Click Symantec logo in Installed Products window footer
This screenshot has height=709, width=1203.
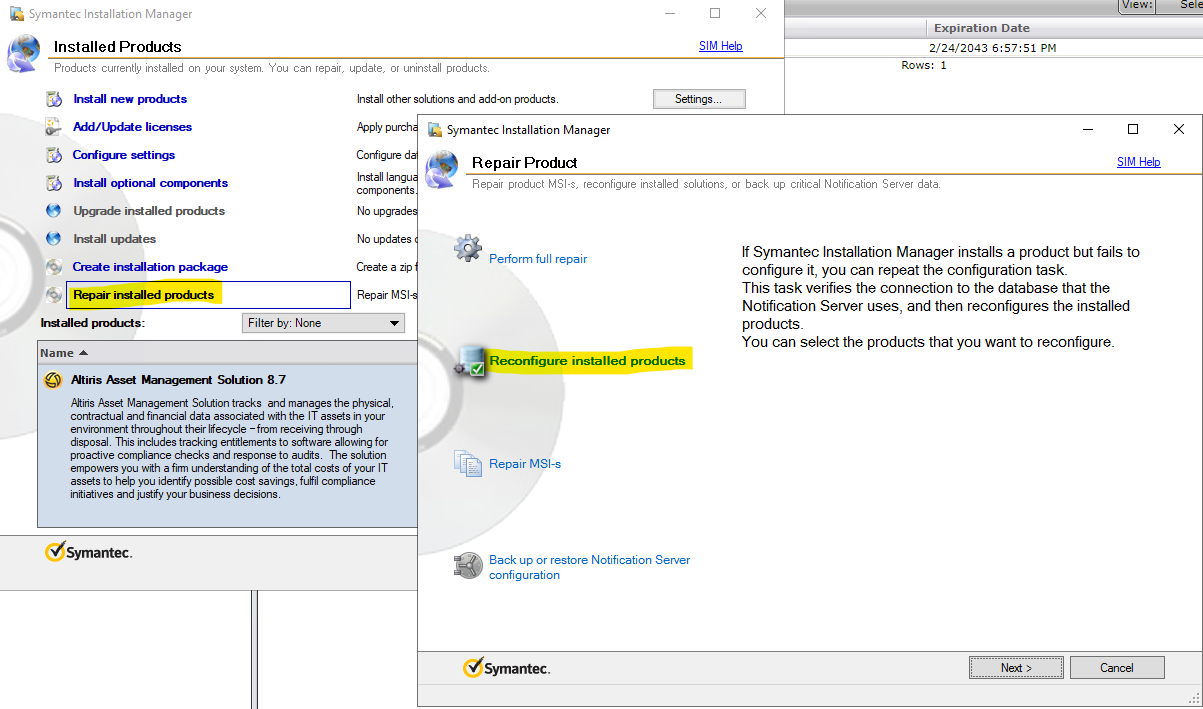pos(88,552)
